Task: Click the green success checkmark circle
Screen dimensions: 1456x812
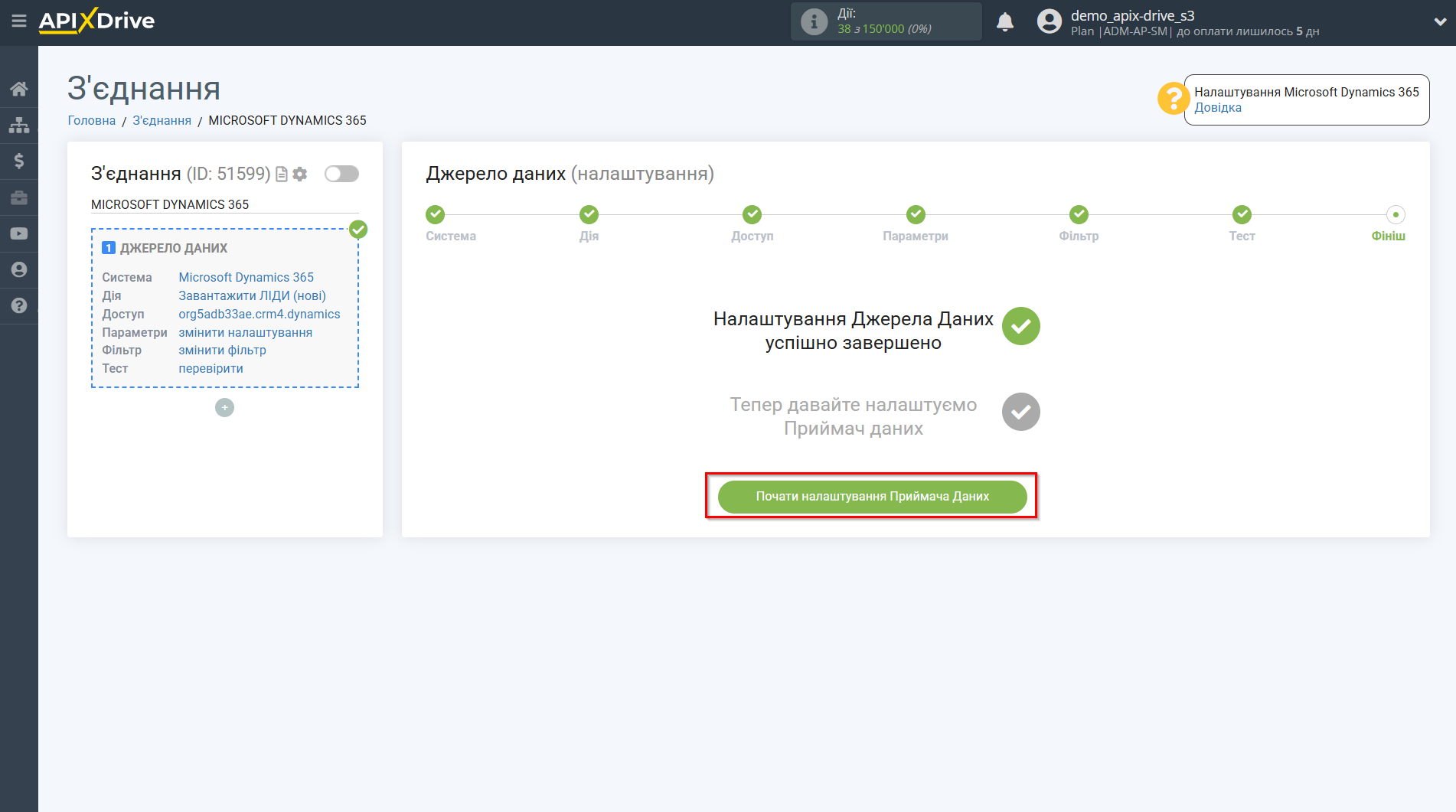Action: coord(1020,327)
